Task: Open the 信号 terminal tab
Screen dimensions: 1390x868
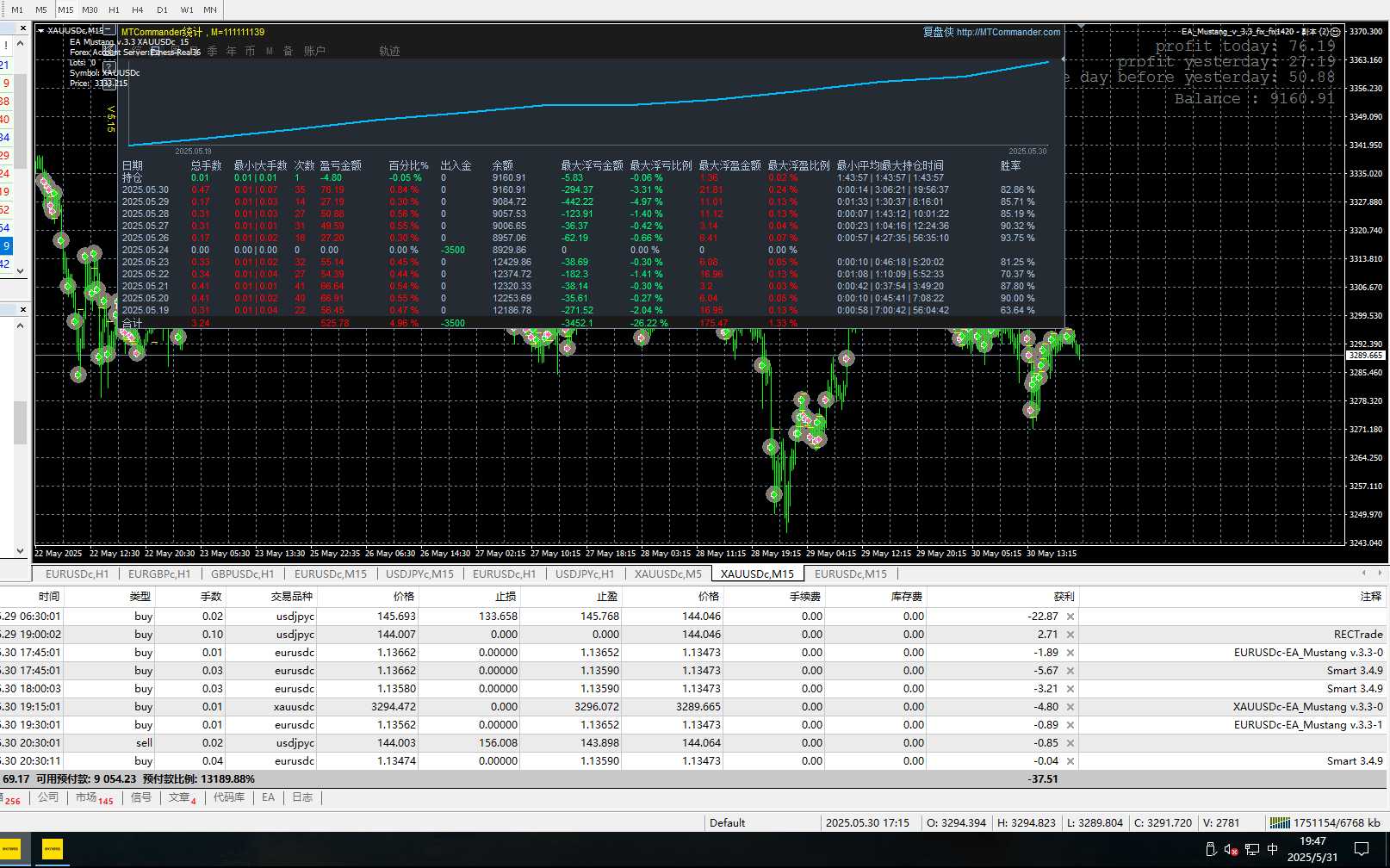Action: pyautogui.click(x=141, y=797)
